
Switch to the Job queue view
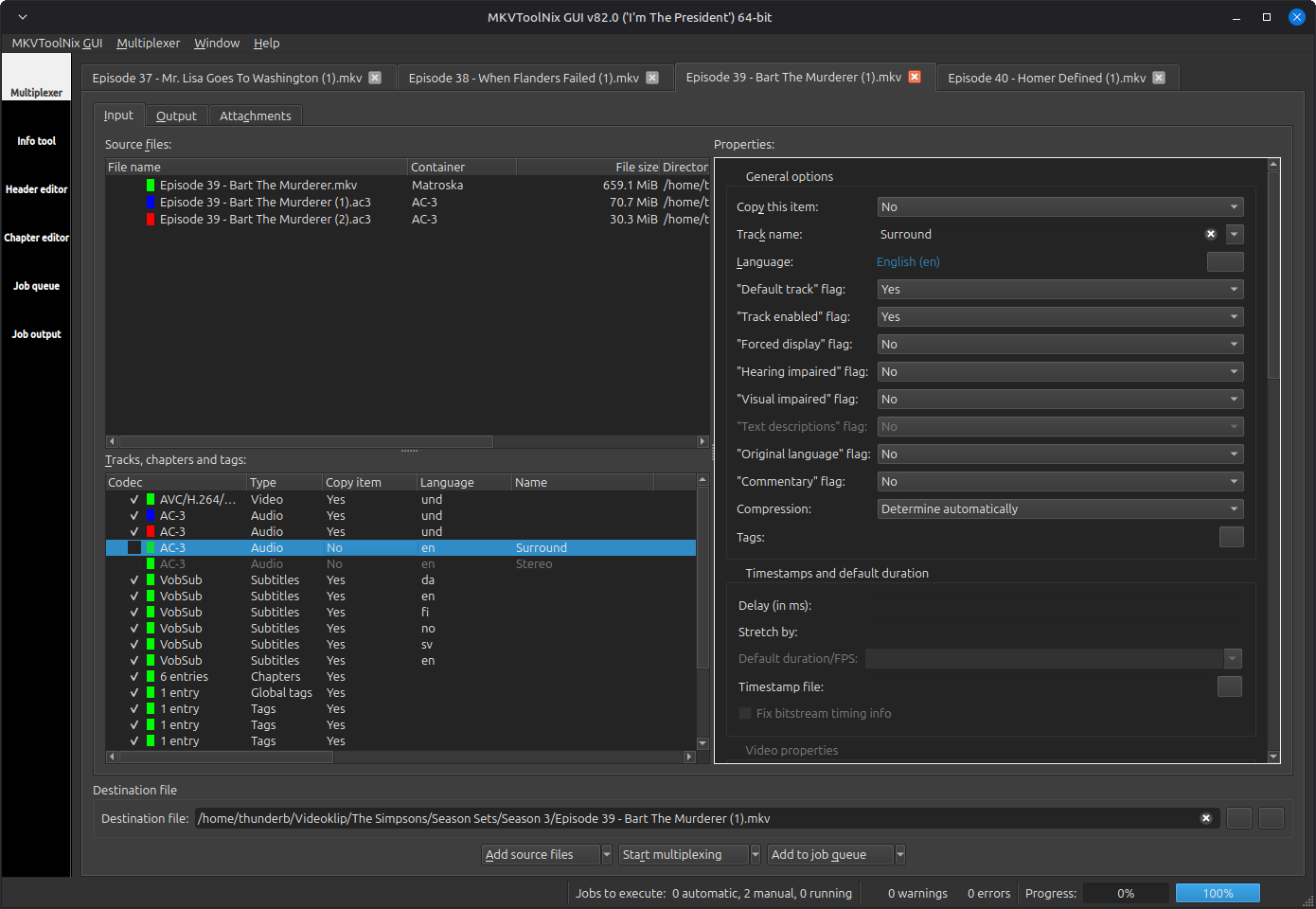(x=36, y=286)
